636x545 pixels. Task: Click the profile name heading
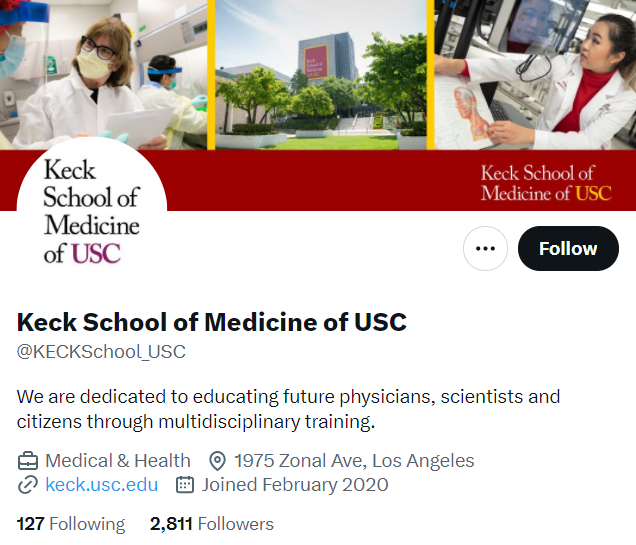pos(212,323)
